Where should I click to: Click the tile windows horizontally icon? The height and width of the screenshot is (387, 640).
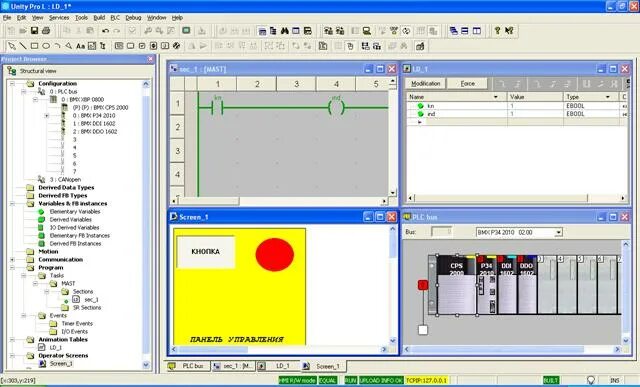coord(465,31)
